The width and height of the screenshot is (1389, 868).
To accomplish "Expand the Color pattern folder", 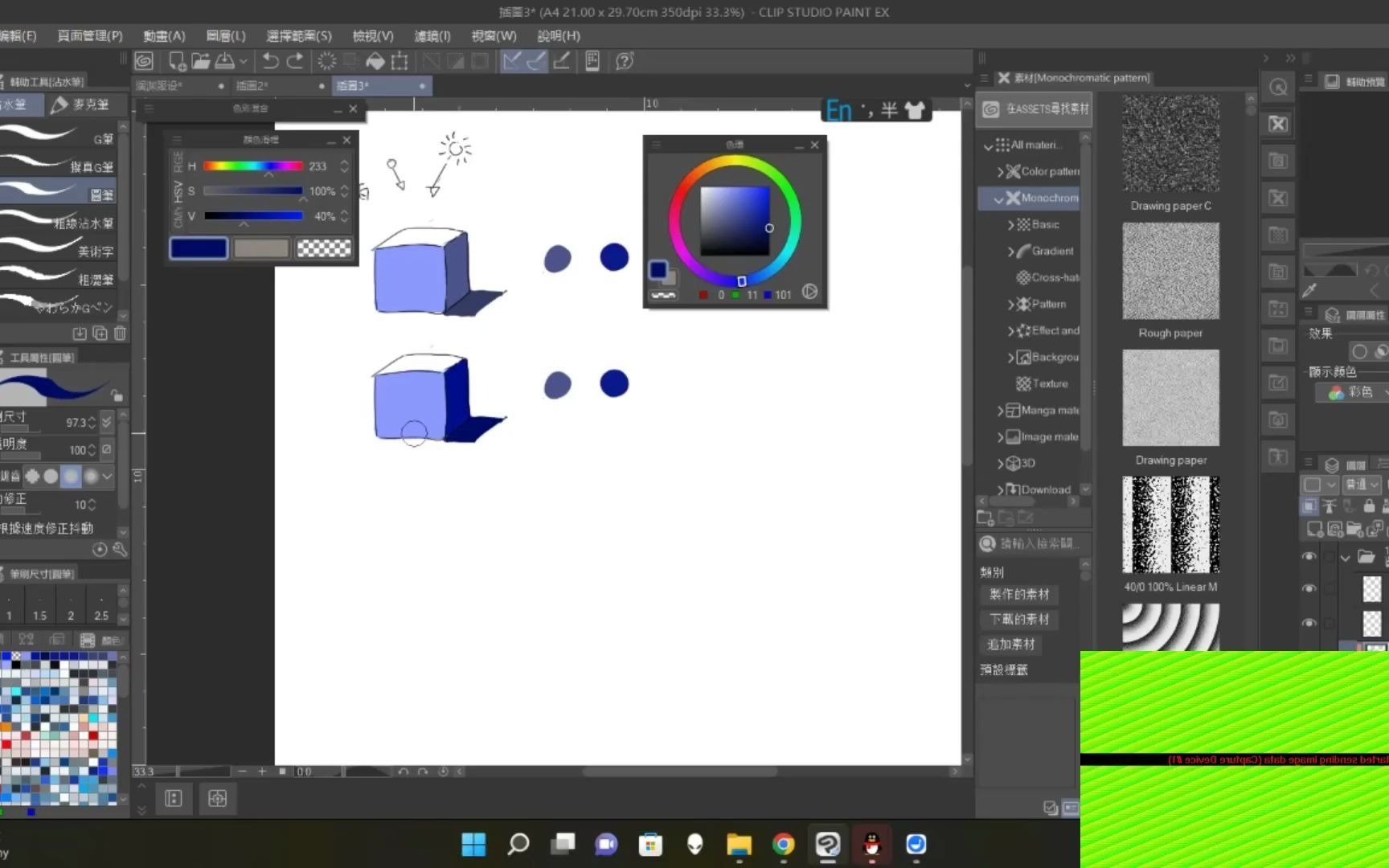I will pos(1000,172).
